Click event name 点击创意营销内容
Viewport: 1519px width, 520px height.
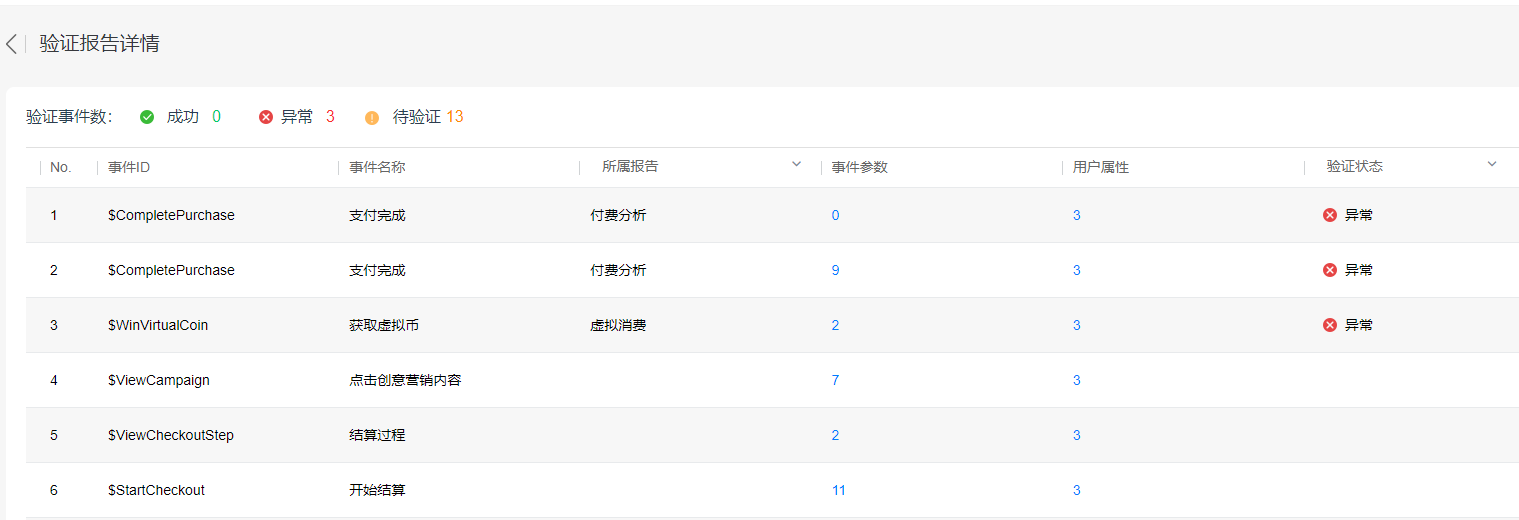(405, 380)
